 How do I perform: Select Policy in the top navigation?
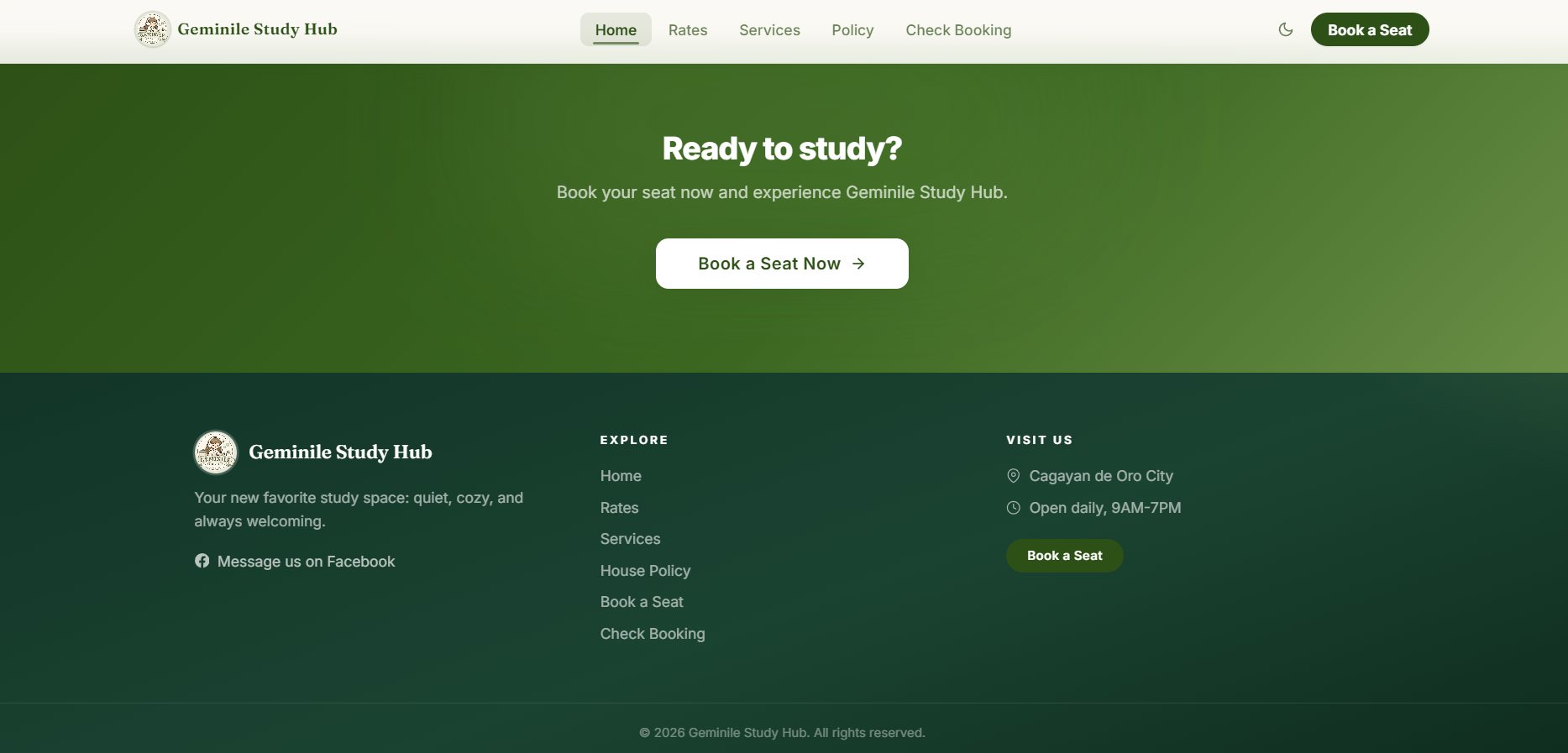pos(852,30)
